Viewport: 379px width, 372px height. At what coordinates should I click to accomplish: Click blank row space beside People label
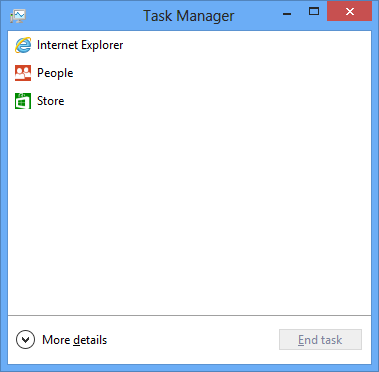[222, 73]
